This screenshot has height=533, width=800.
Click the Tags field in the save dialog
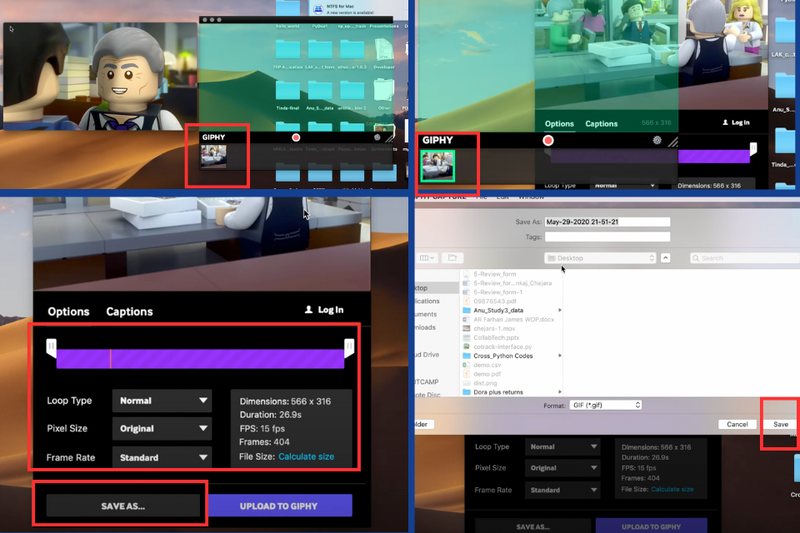(x=607, y=237)
